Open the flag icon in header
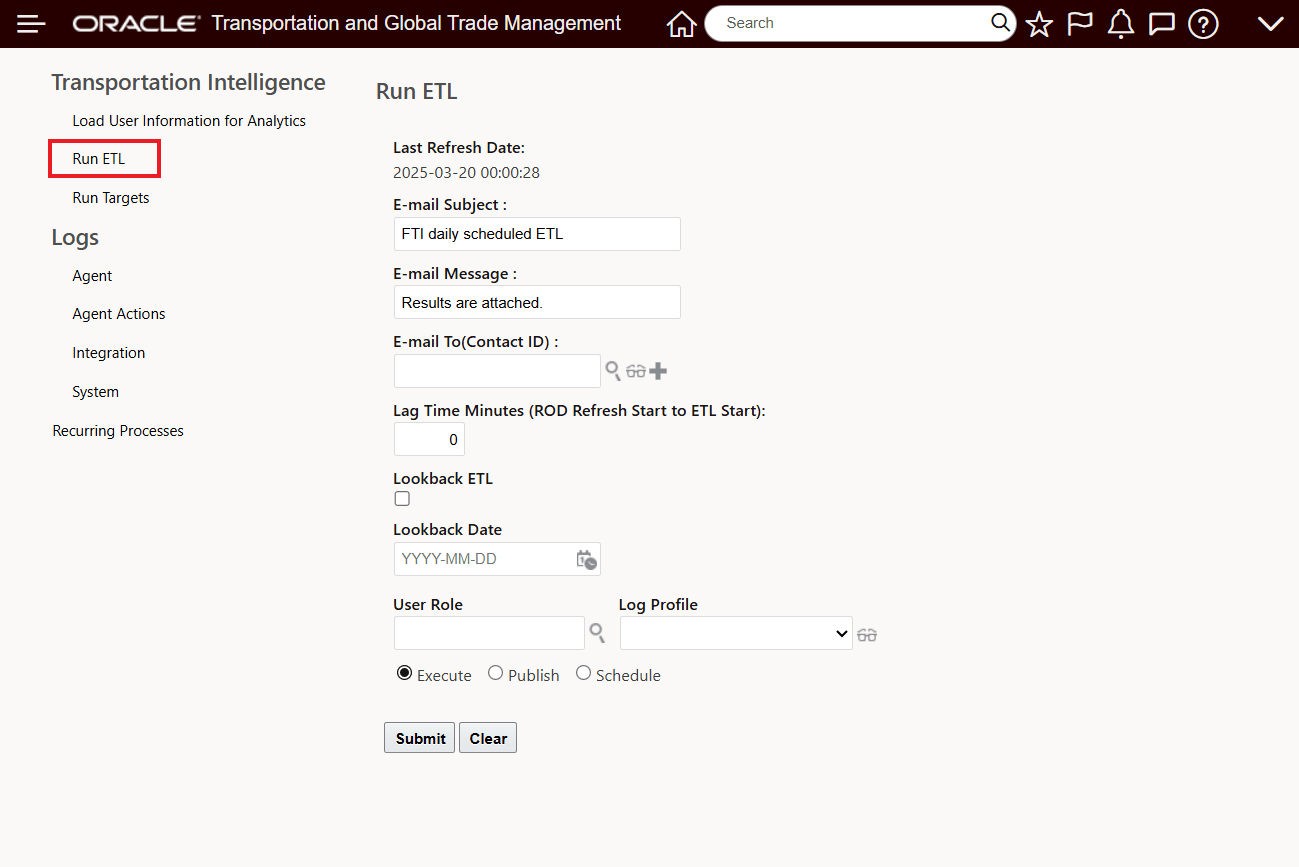This screenshot has width=1299, height=867. 1080,24
